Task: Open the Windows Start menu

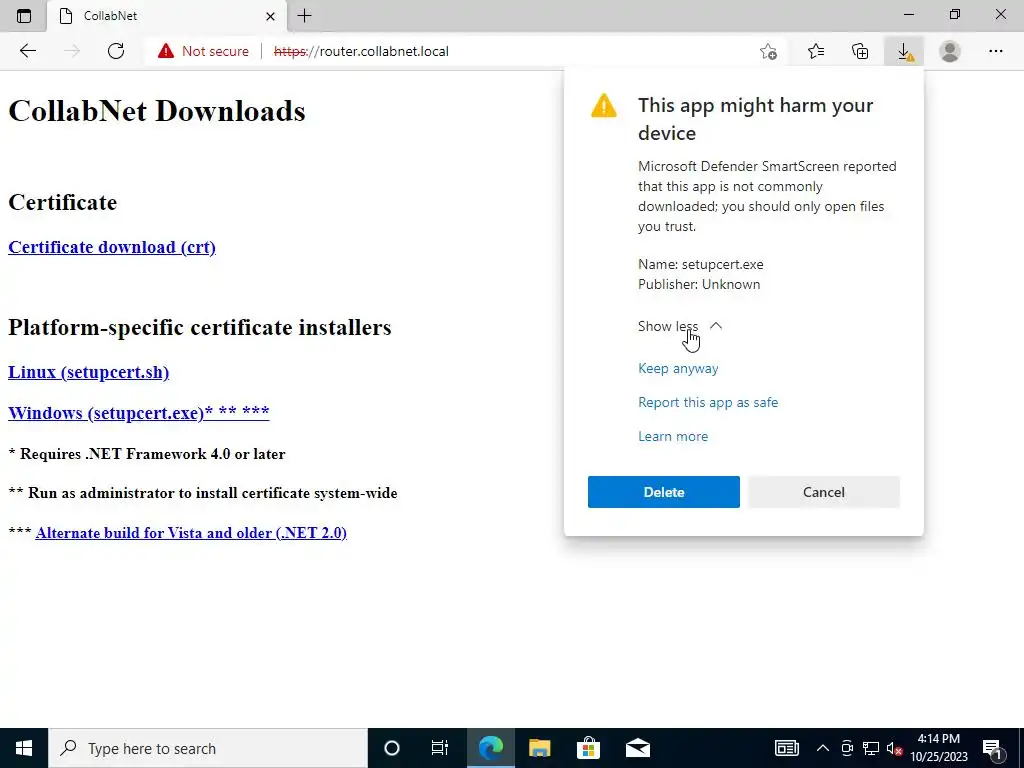Action: click(24, 748)
